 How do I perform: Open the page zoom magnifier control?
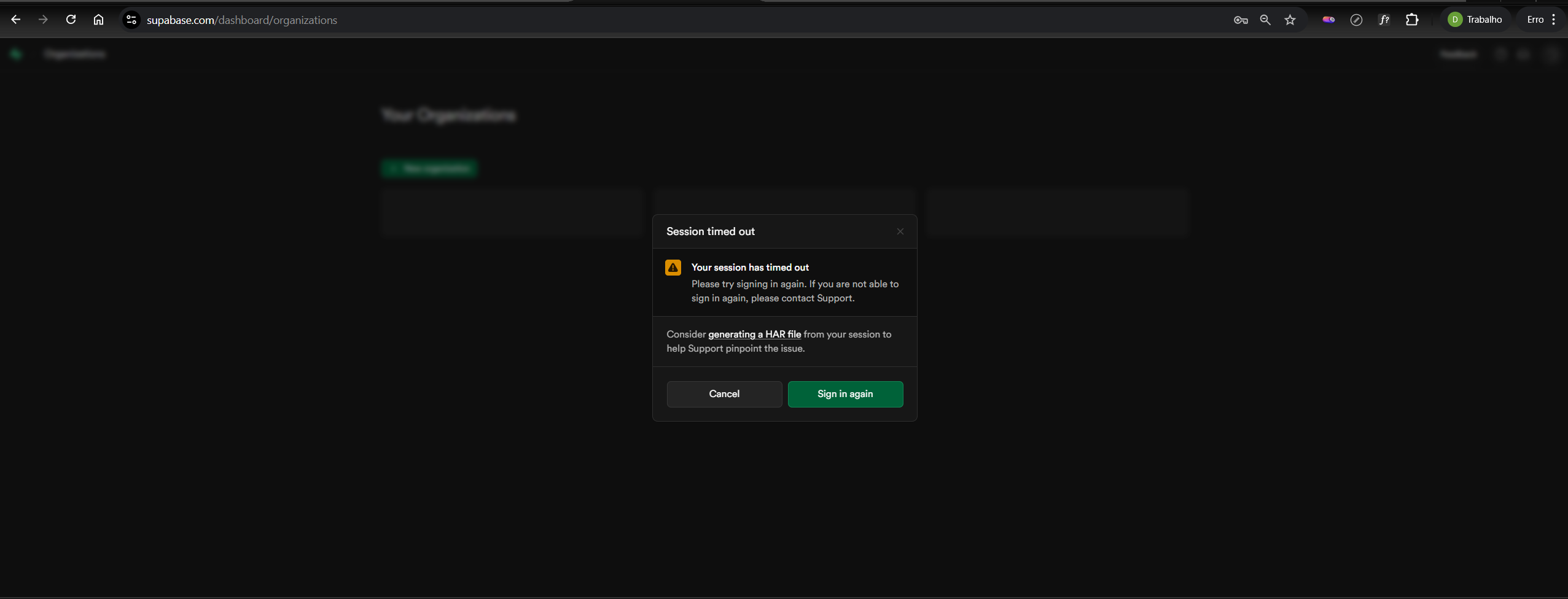point(1265,20)
